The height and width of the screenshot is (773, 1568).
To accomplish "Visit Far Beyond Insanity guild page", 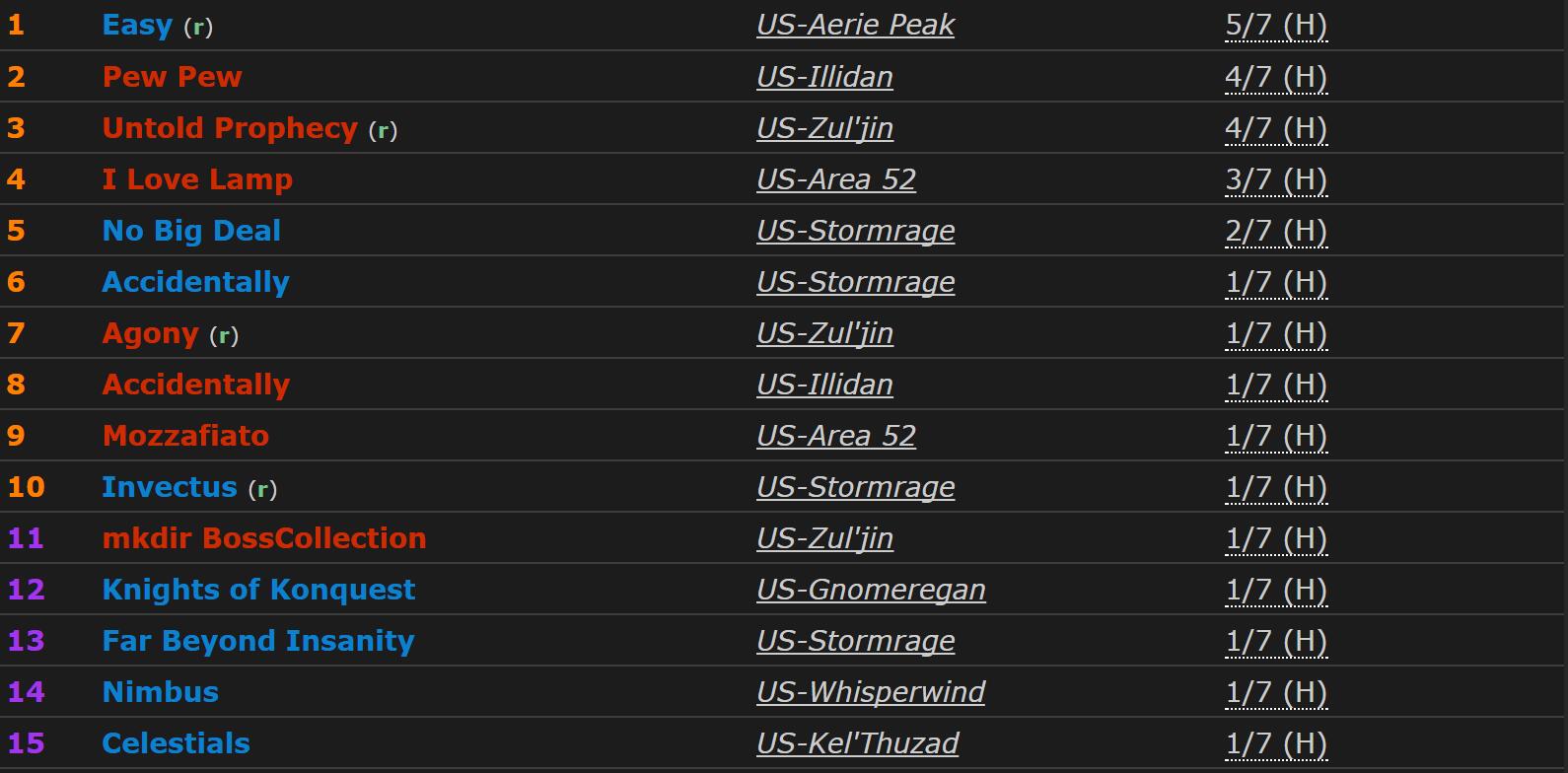I will pyautogui.click(x=258, y=641).
